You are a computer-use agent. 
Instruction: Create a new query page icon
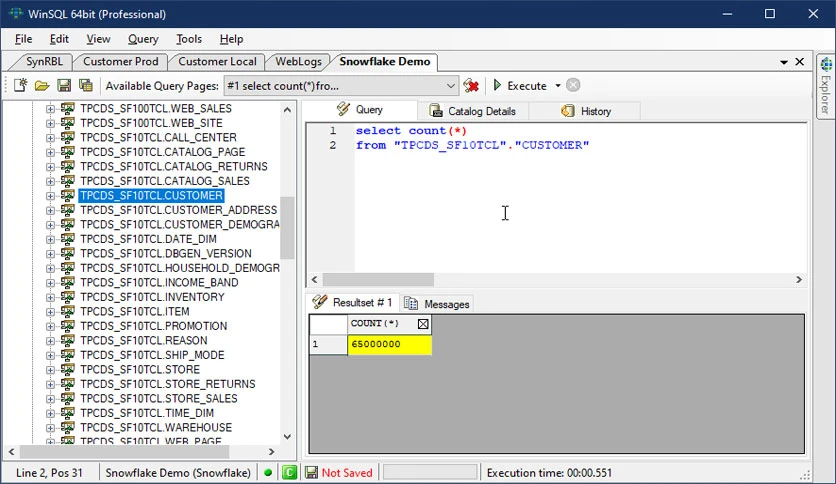(x=21, y=85)
